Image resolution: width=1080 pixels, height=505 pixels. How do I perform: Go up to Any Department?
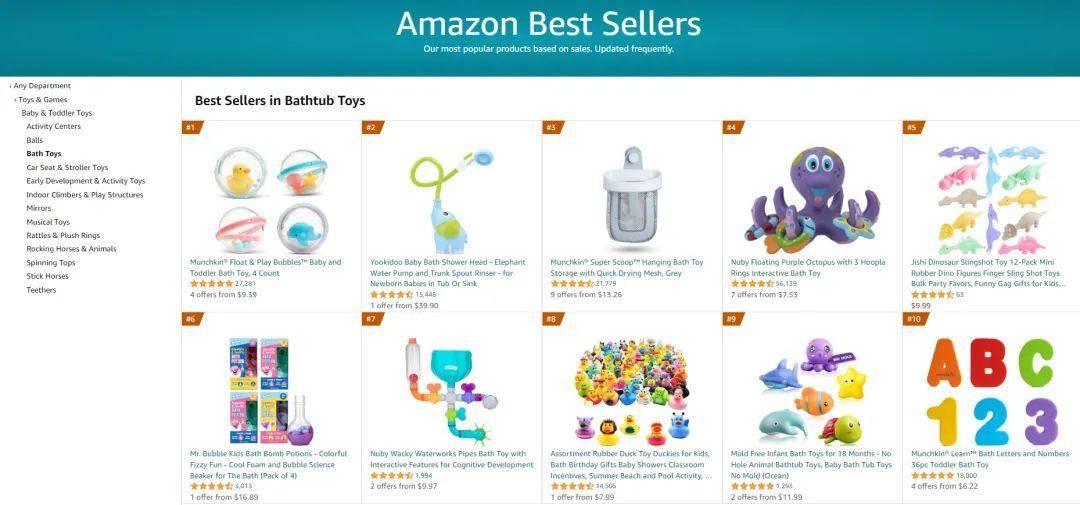[x=42, y=86]
